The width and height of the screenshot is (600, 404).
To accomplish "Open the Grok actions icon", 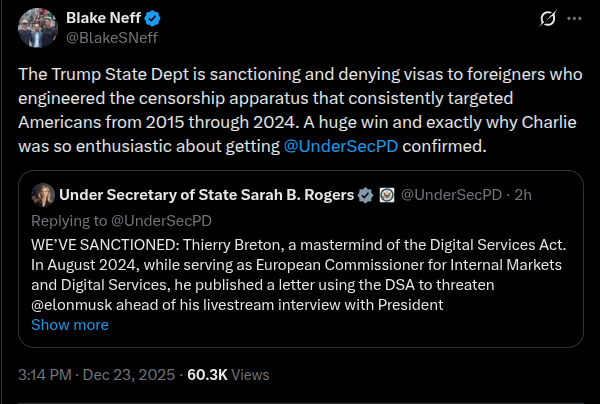I will click(x=547, y=19).
